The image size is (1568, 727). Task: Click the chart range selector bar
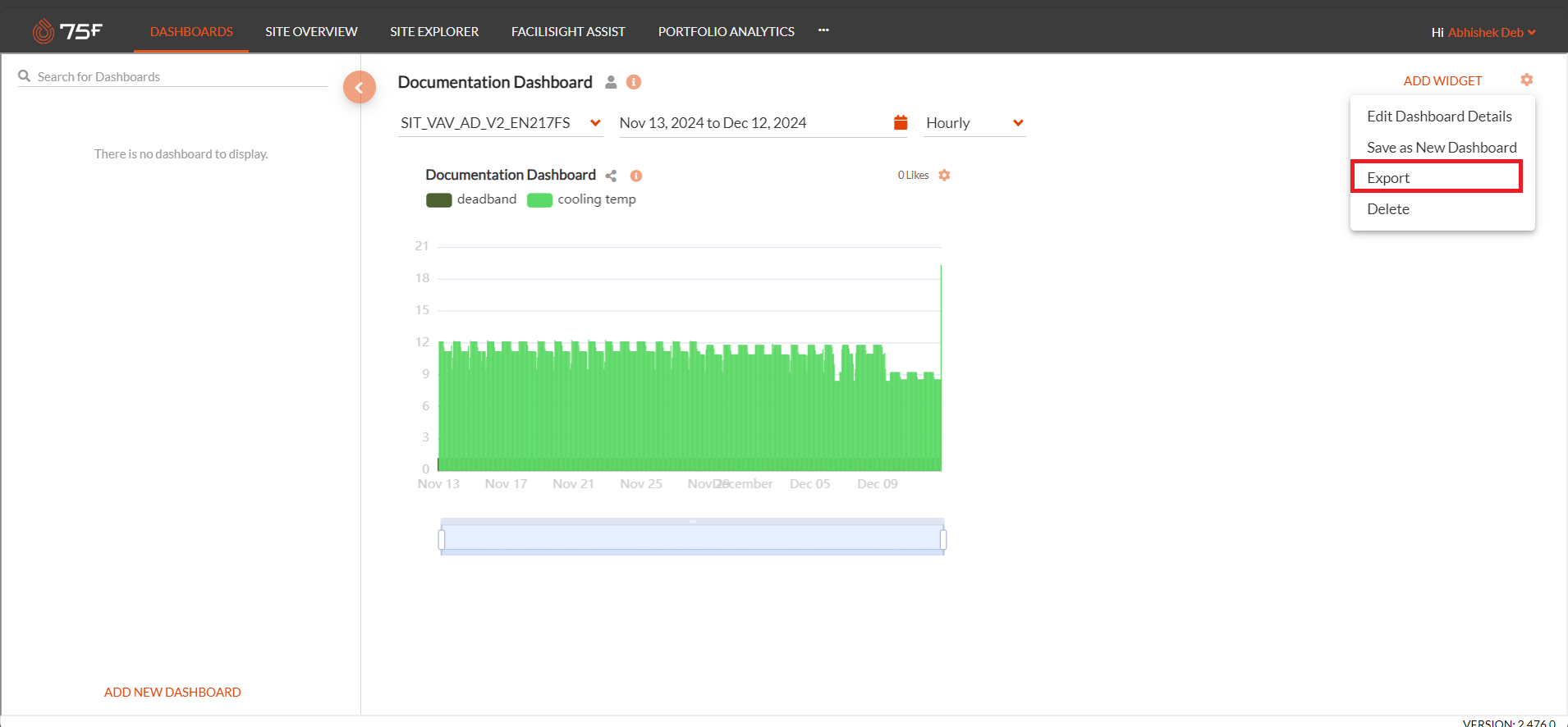coord(692,537)
